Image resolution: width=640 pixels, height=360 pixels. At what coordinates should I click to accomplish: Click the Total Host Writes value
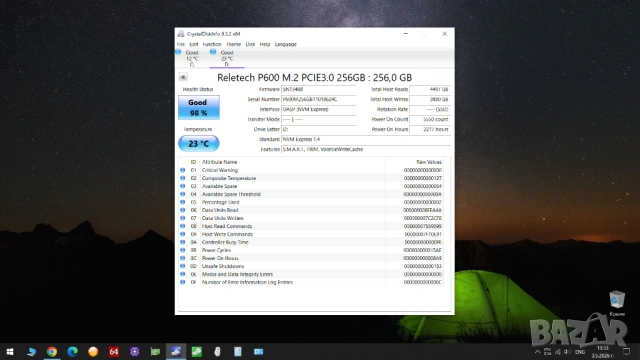coord(430,99)
